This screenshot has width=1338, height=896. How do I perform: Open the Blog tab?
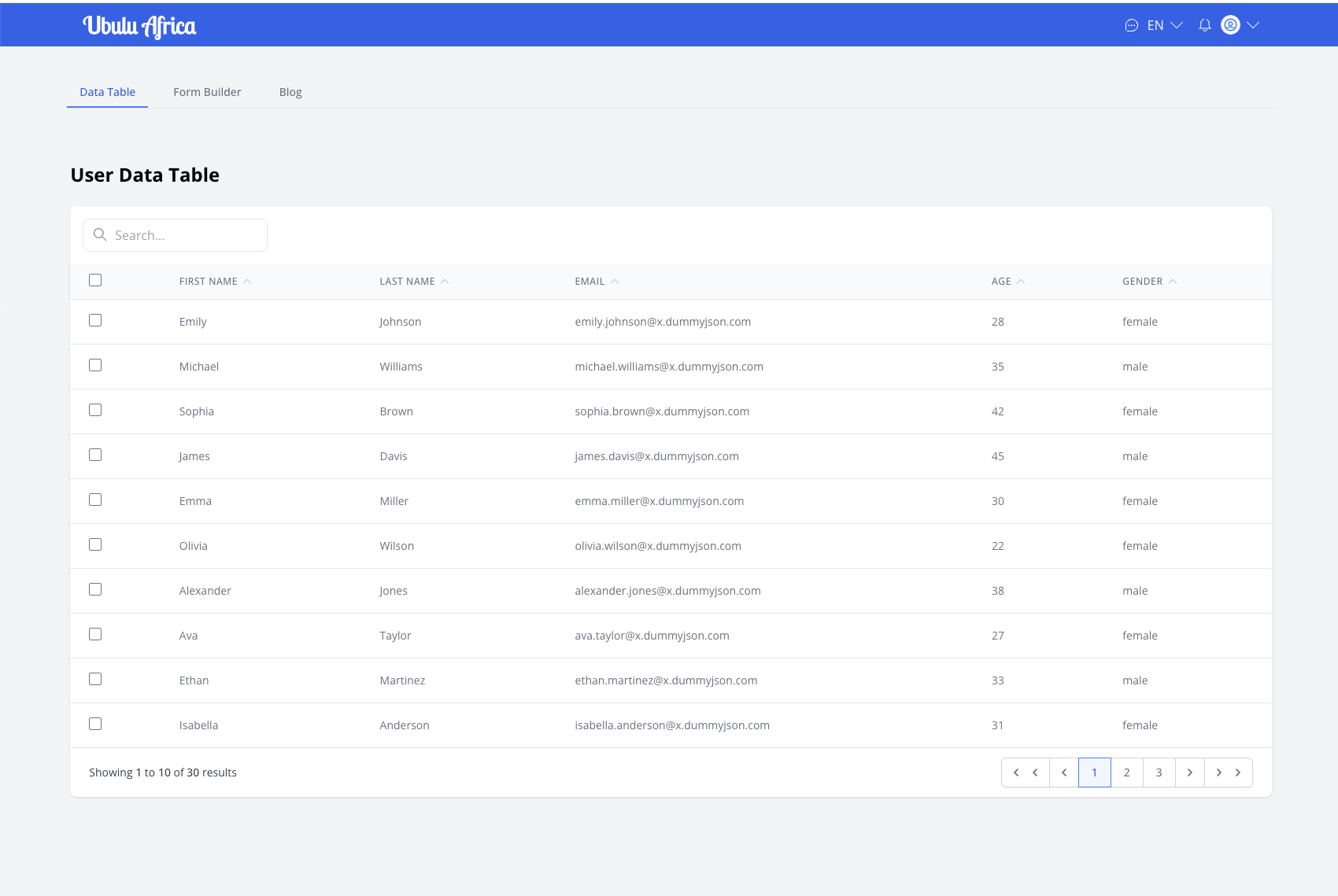point(290,92)
